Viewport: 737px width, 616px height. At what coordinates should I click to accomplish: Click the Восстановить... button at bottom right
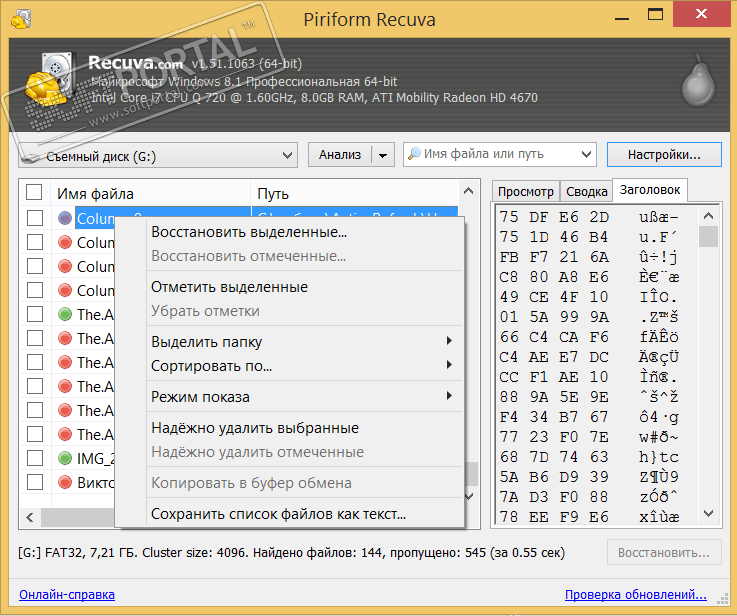664,553
